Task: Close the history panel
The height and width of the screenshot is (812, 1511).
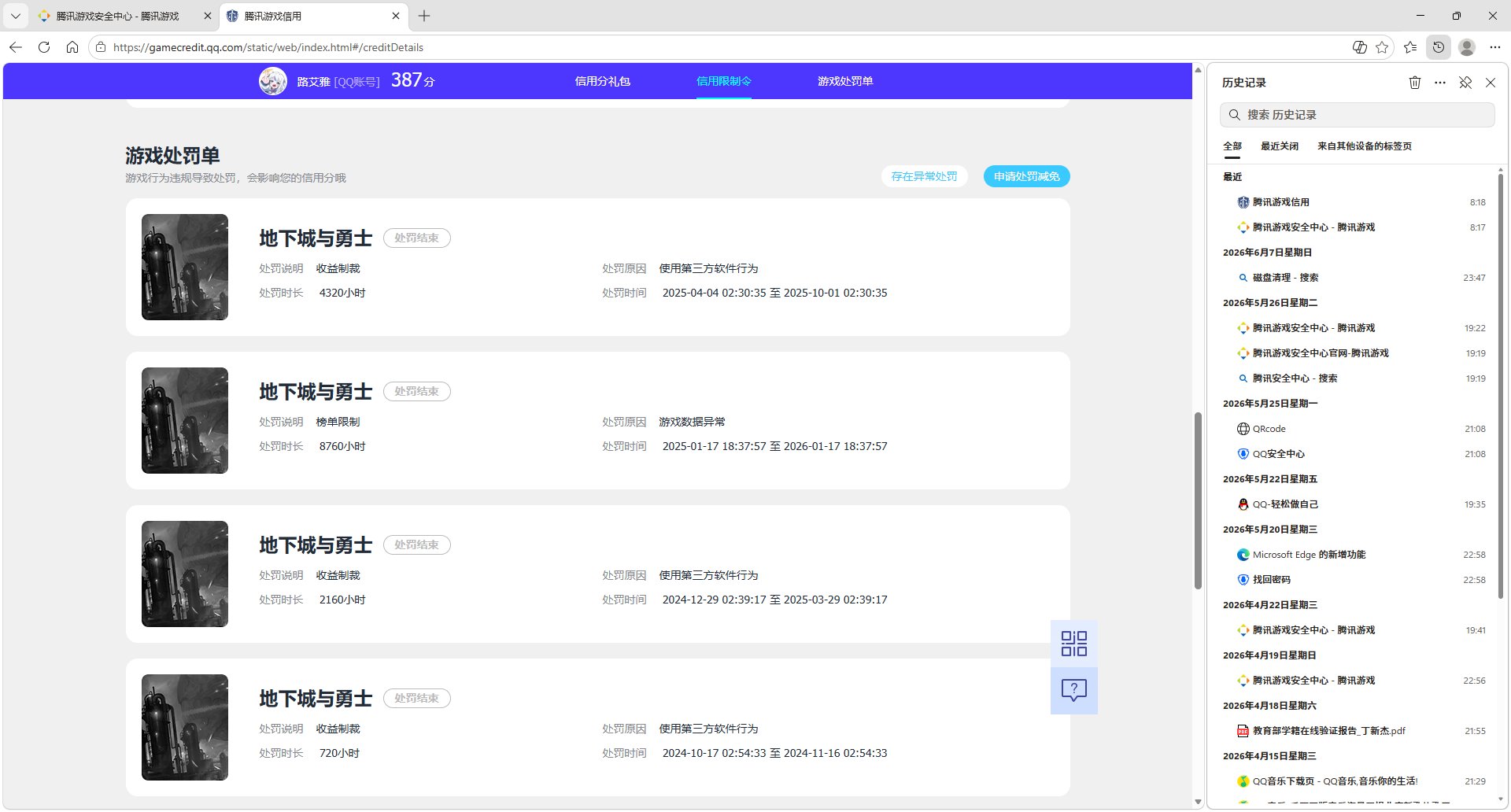Action: click(x=1491, y=83)
